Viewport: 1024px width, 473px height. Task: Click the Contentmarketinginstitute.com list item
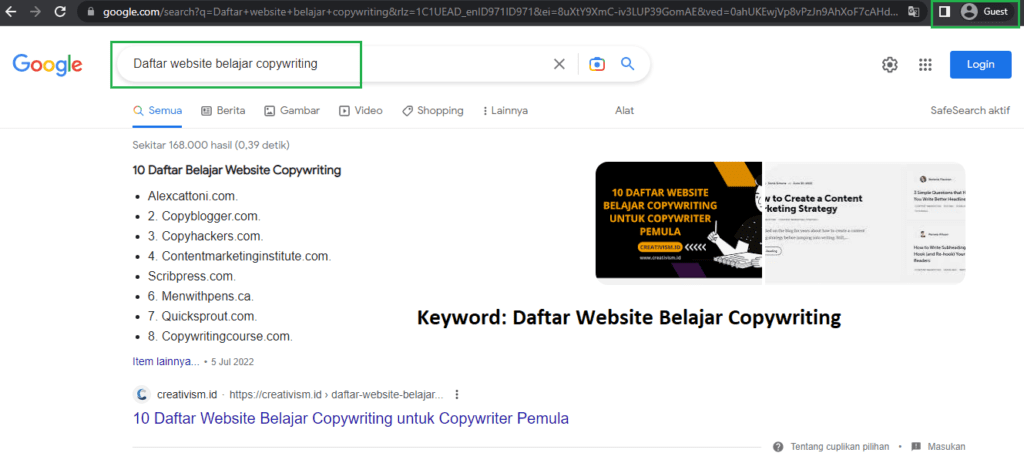(240, 257)
